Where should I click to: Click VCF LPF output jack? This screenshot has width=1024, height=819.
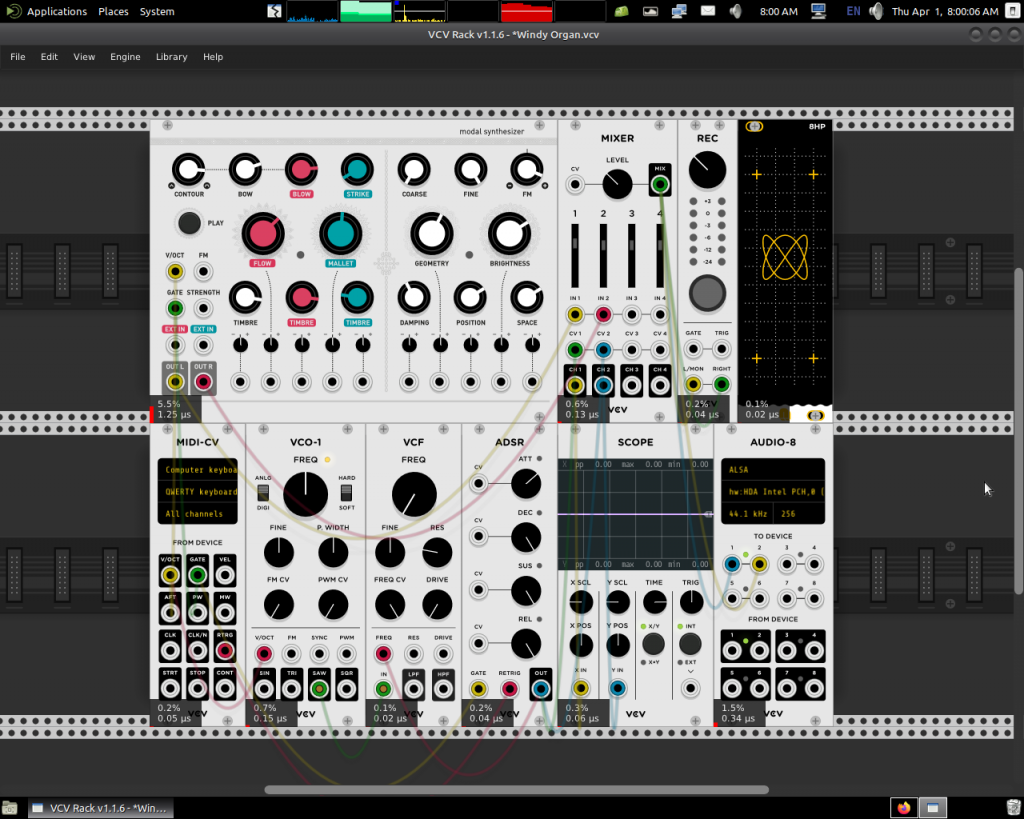pos(413,688)
